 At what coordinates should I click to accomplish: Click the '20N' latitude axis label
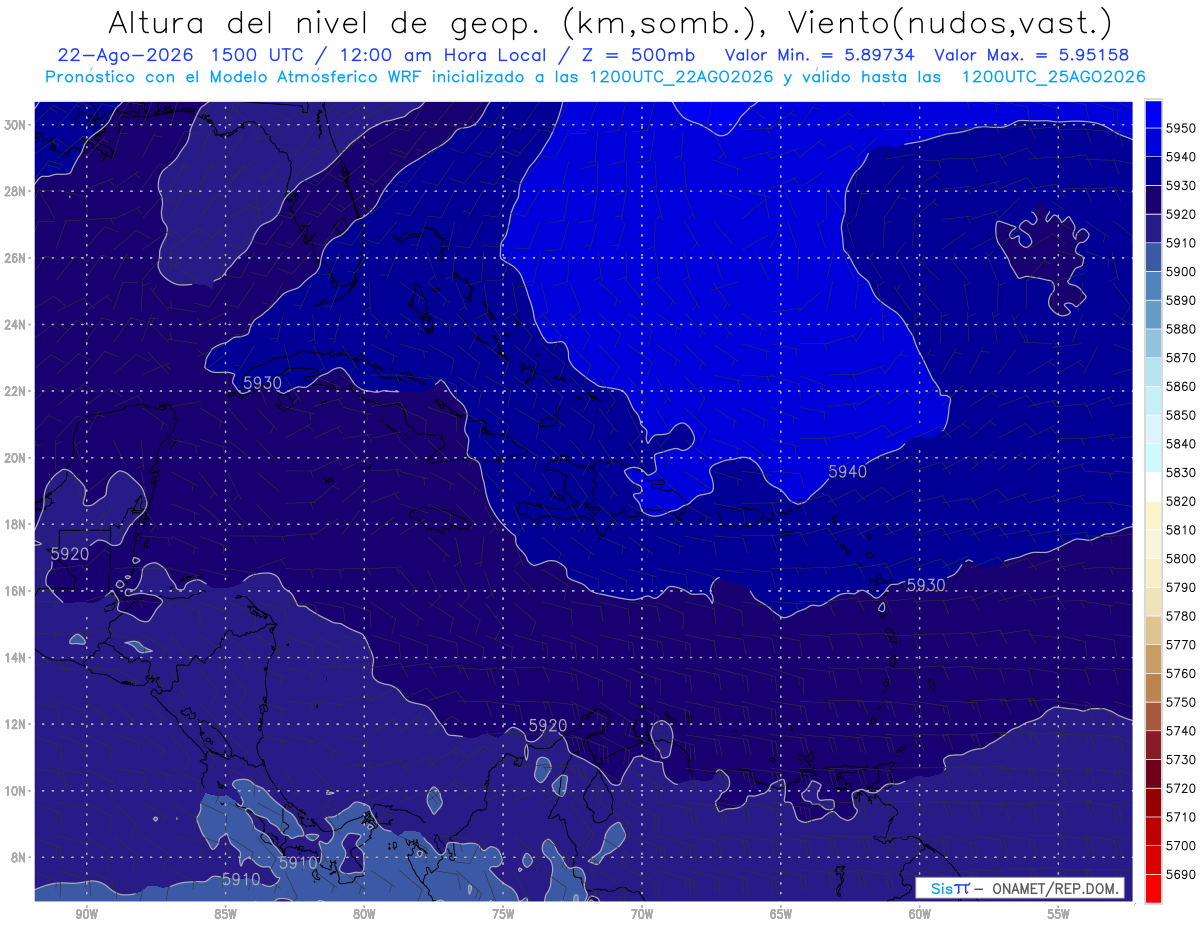pyautogui.click(x=15, y=458)
